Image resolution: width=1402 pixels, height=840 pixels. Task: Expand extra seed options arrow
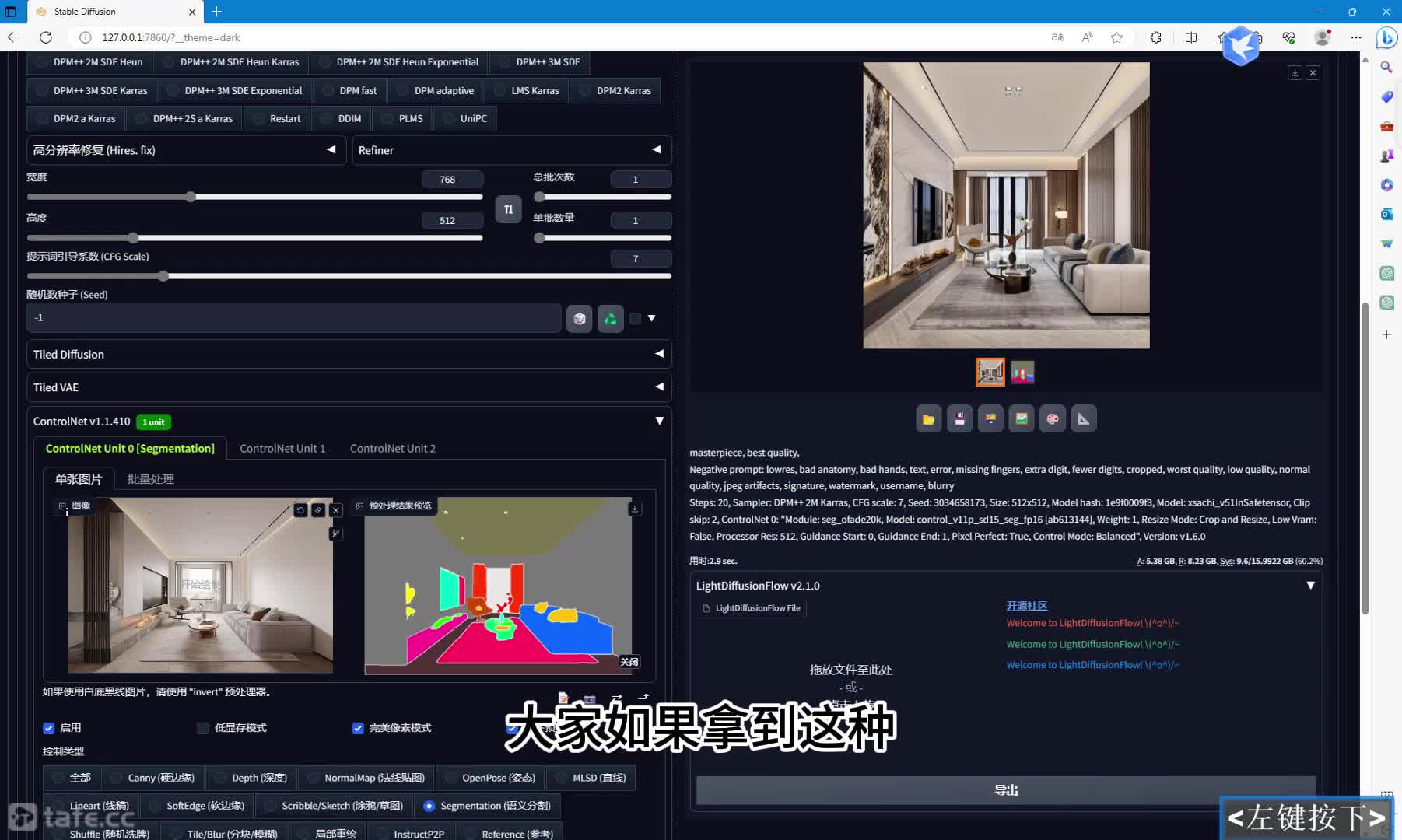652,318
